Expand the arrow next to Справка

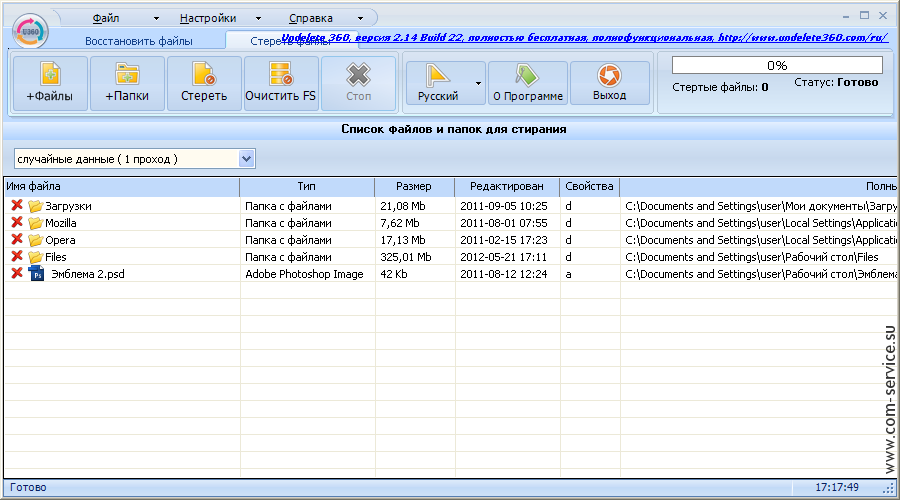coord(360,18)
